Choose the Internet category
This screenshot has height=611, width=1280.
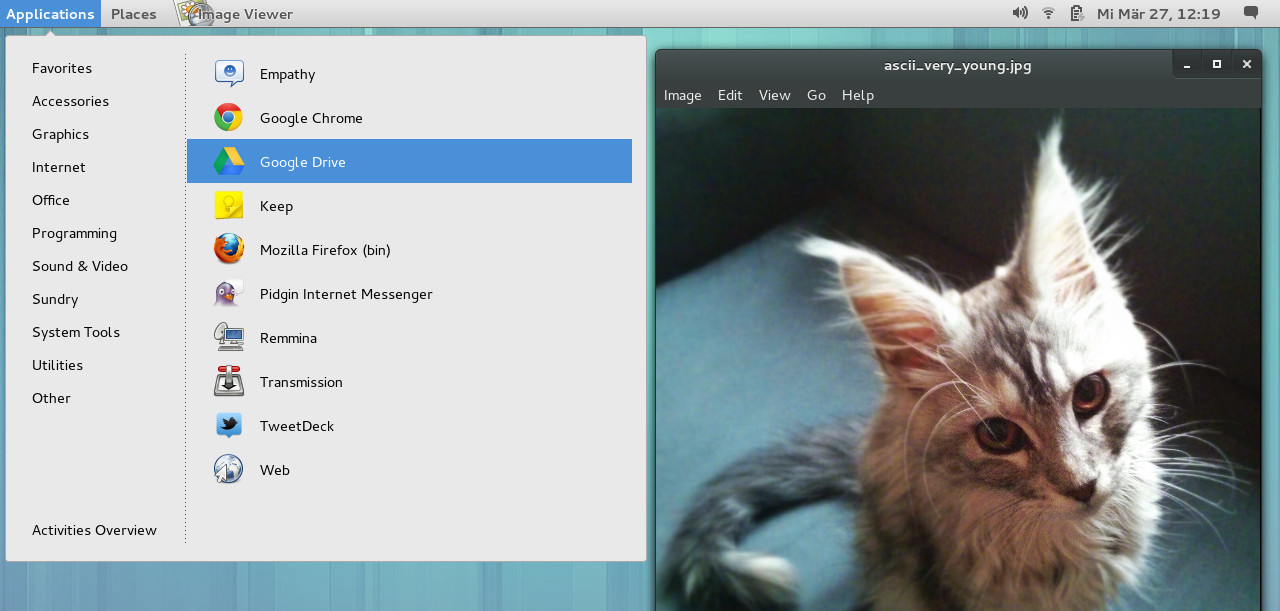(x=59, y=167)
